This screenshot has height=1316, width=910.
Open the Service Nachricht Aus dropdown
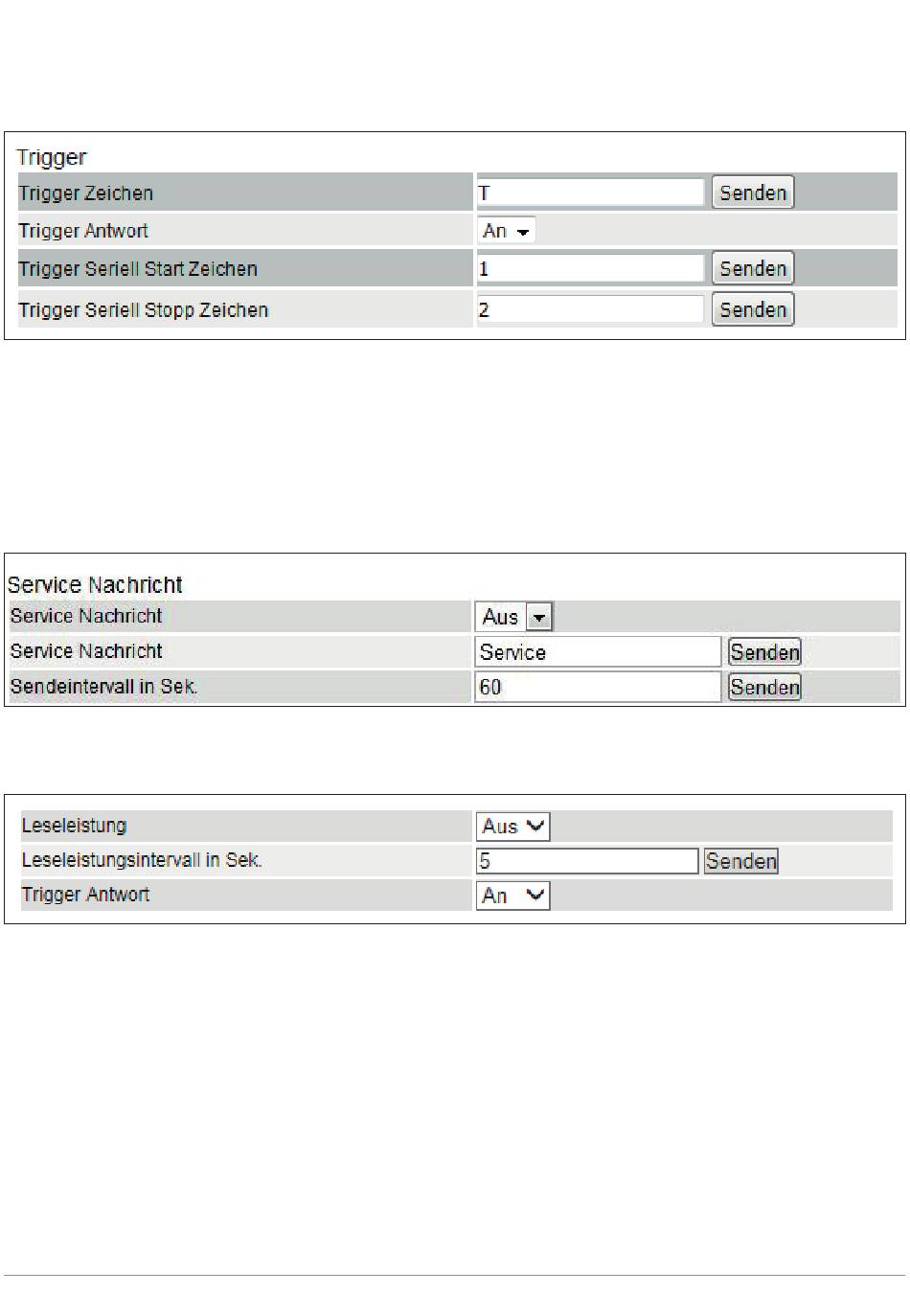click(x=514, y=617)
